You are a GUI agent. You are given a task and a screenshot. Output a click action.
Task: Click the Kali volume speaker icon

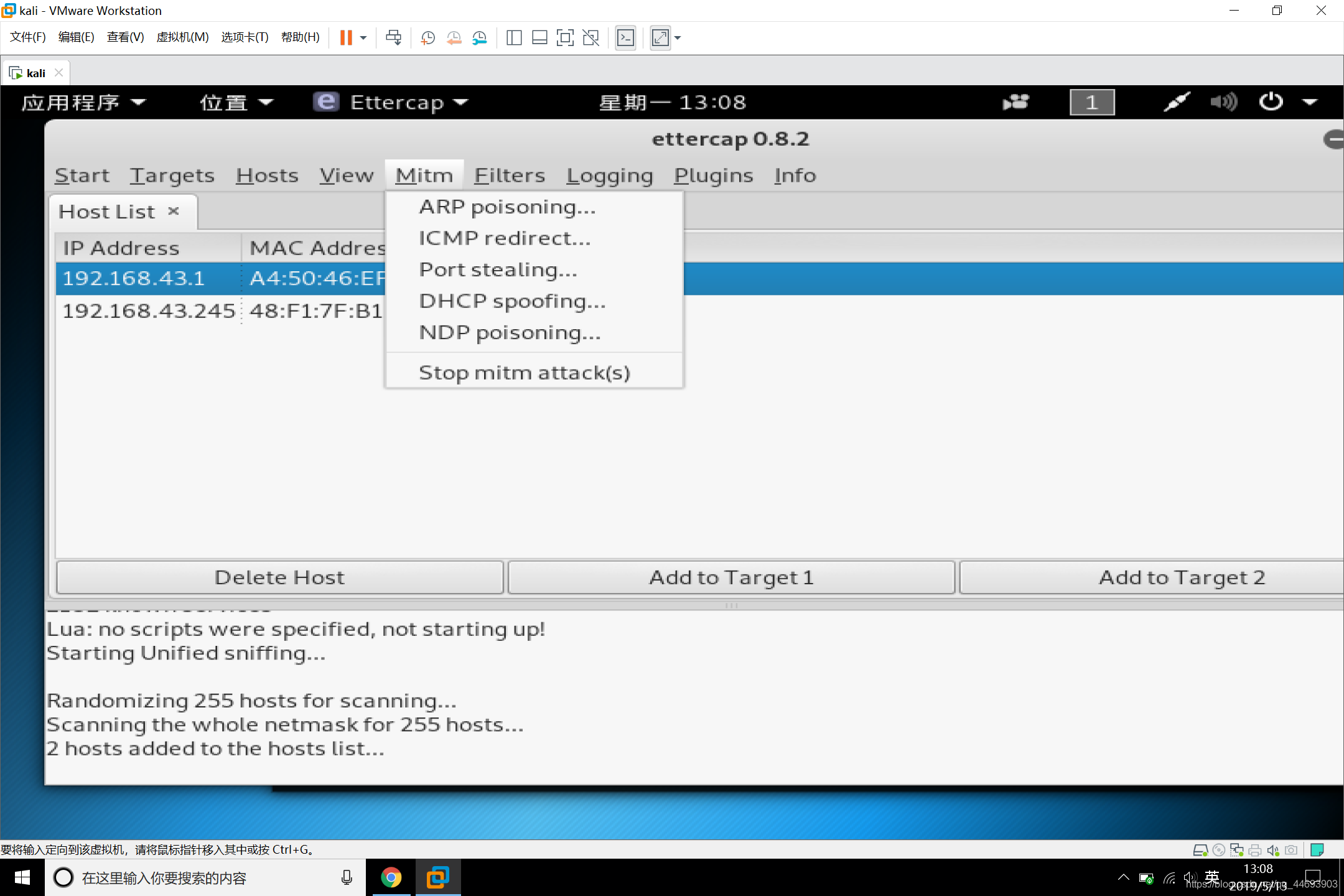click(x=1223, y=102)
